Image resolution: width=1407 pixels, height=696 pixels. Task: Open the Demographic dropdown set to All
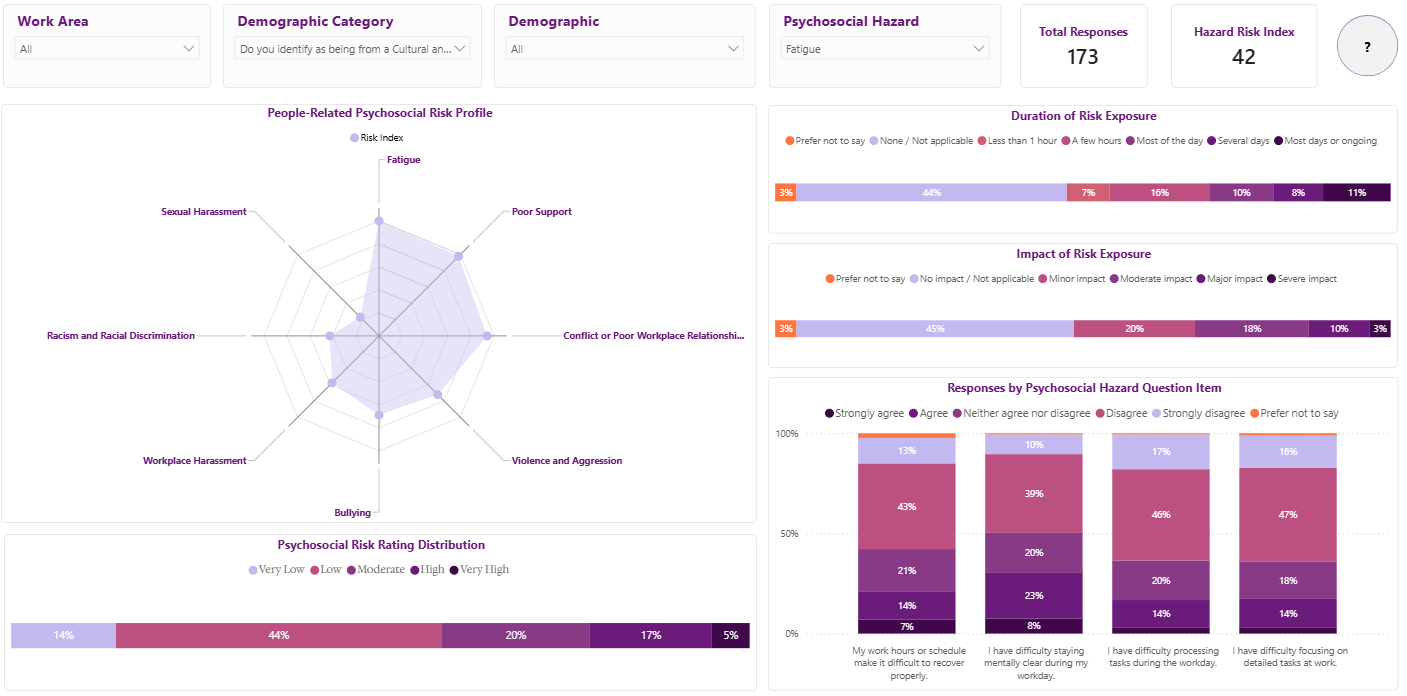(x=625, y=48)
